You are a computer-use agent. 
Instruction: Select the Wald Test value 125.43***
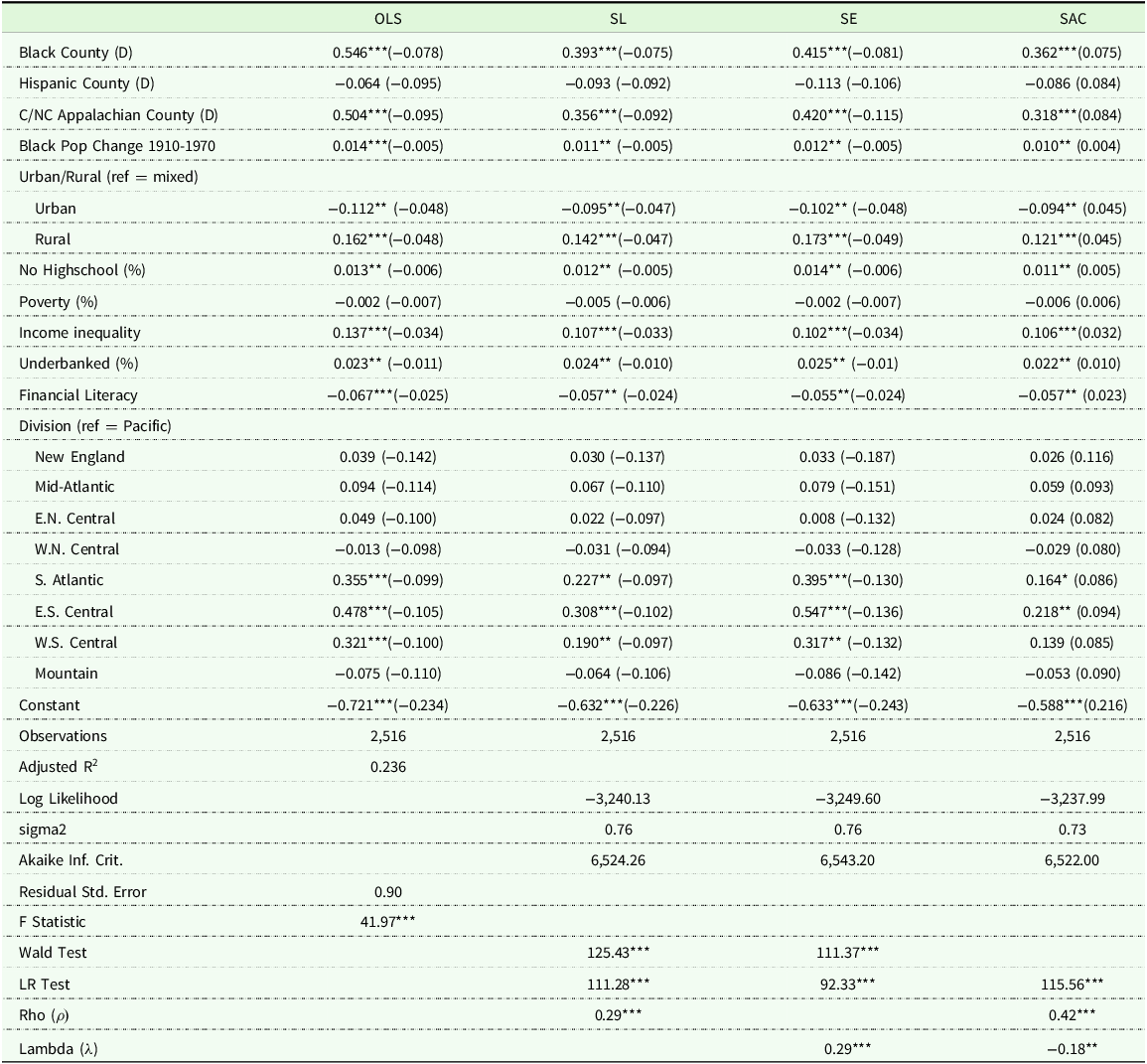(x=618, y=953)
